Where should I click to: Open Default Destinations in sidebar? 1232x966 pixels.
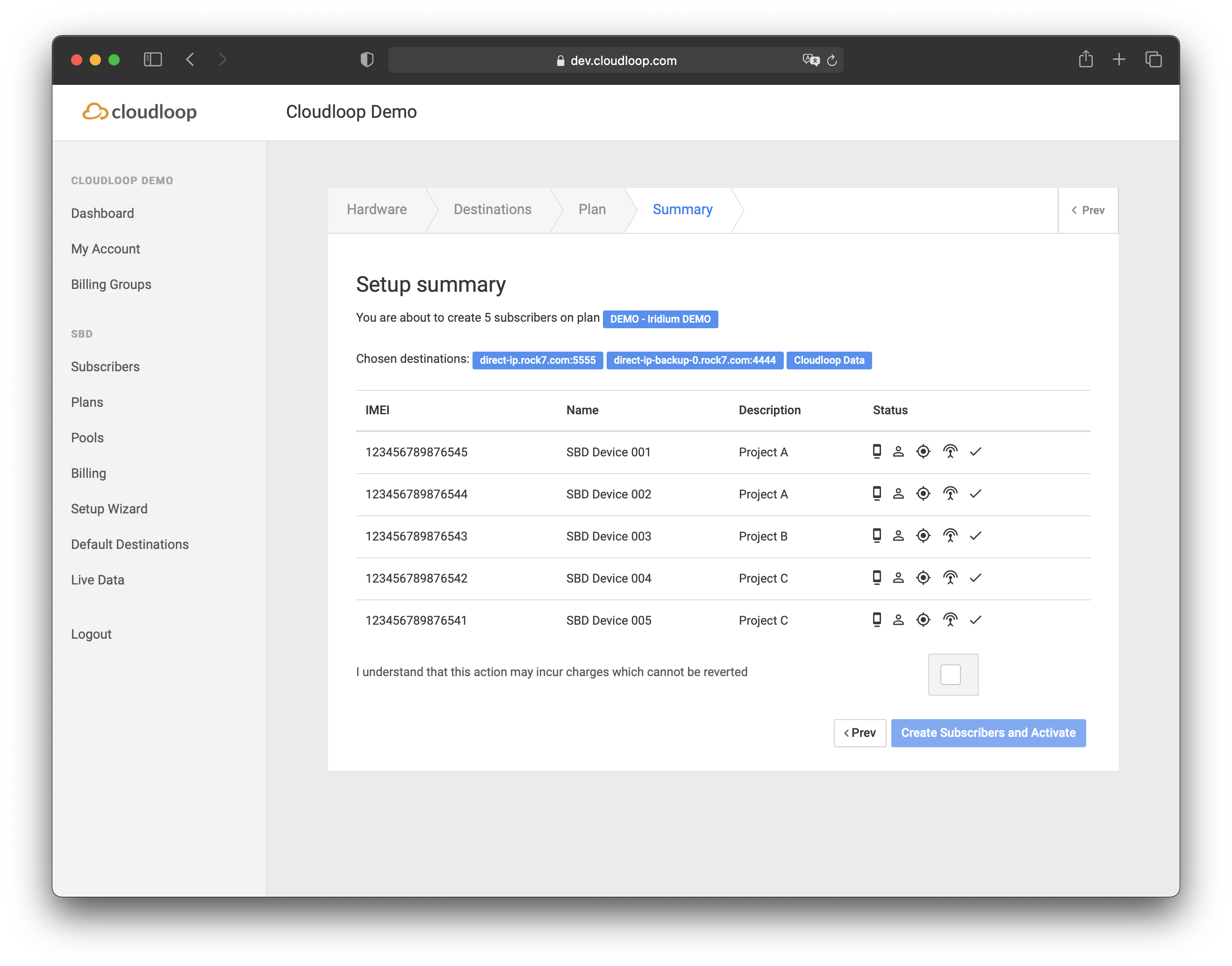tap(129, 544)
